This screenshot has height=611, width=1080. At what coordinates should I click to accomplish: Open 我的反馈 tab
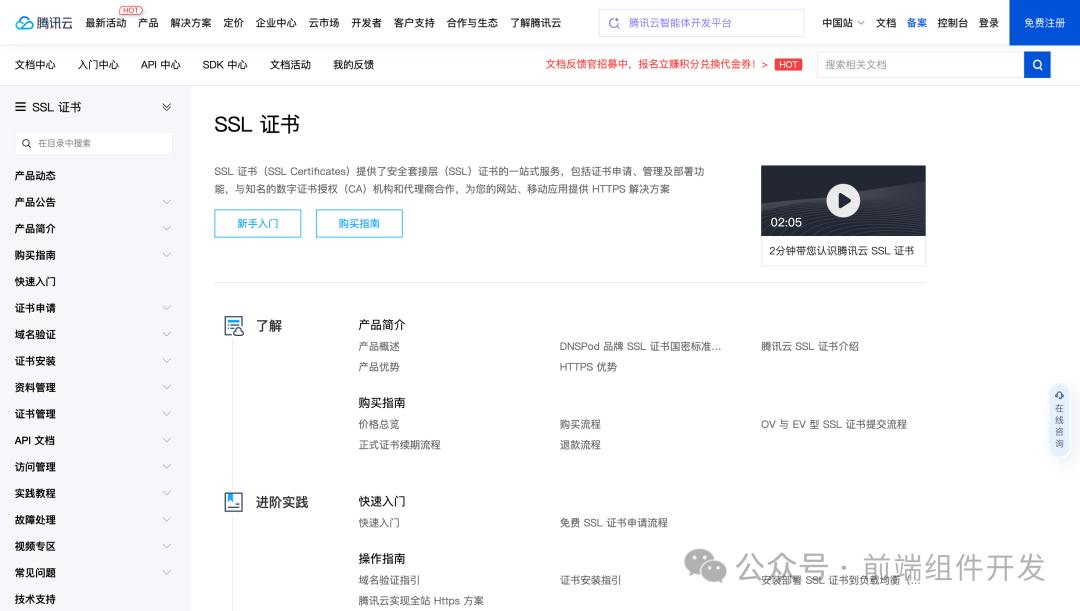click(353, 65)
